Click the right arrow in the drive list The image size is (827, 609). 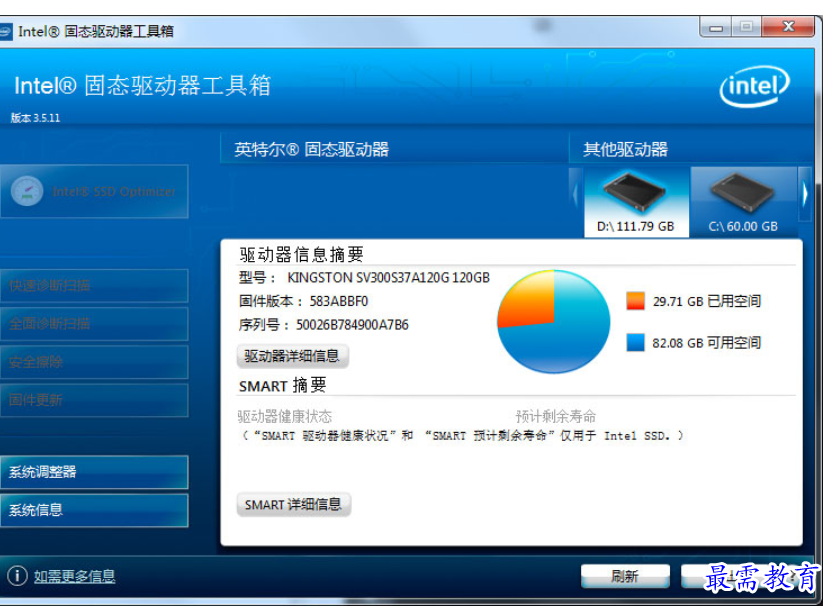coord(805,195)
